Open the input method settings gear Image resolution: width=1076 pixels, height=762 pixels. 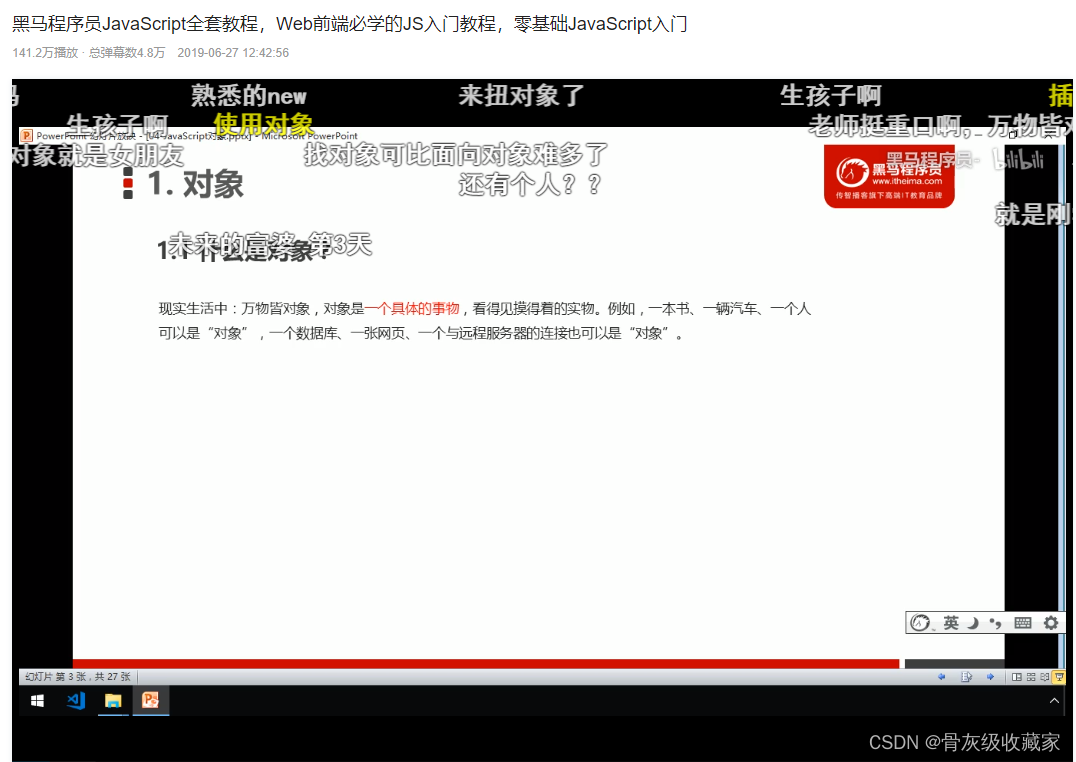click(1051, 623)
